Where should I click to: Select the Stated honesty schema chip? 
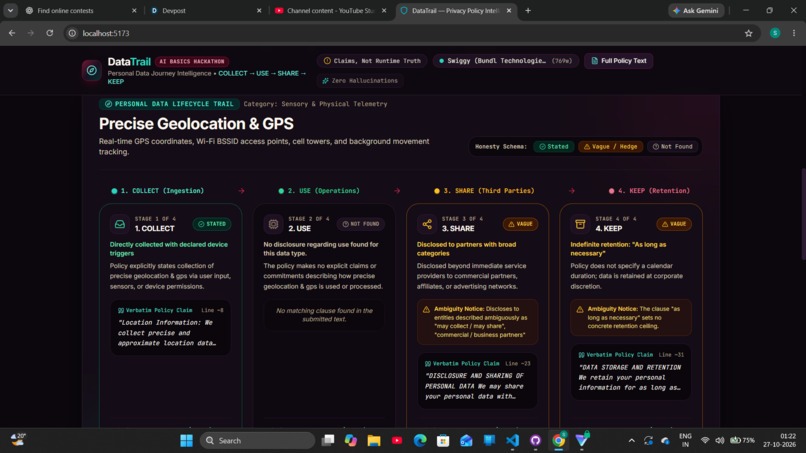pyautogui.click(x=554, y=147)
